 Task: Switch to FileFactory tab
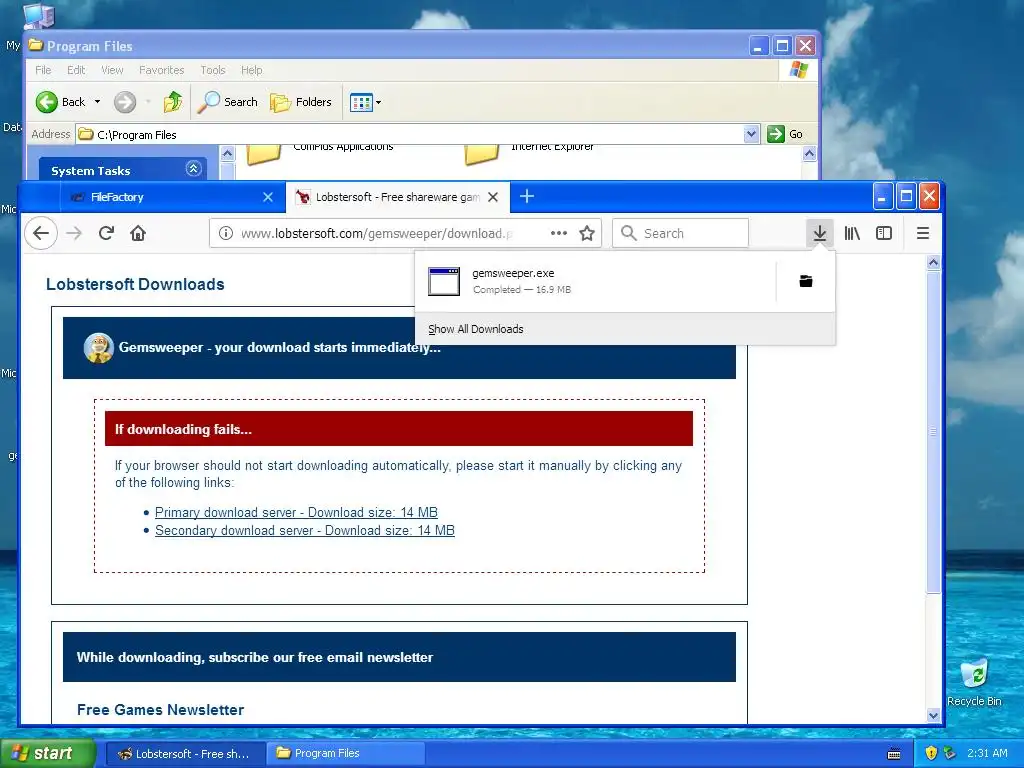pyautogui.click(x=172, y=197)
